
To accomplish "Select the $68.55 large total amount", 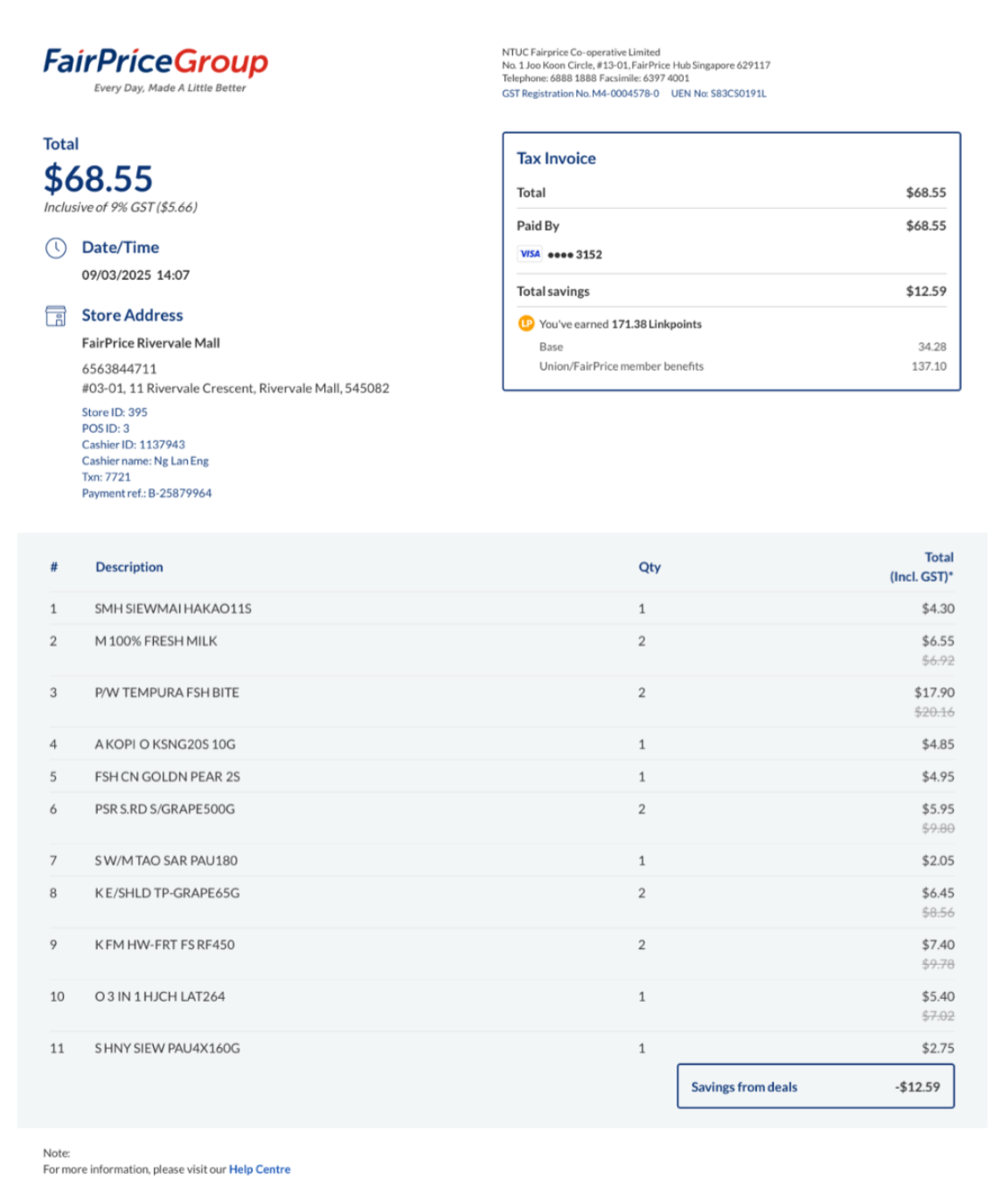I will click(x=98, y=178).
